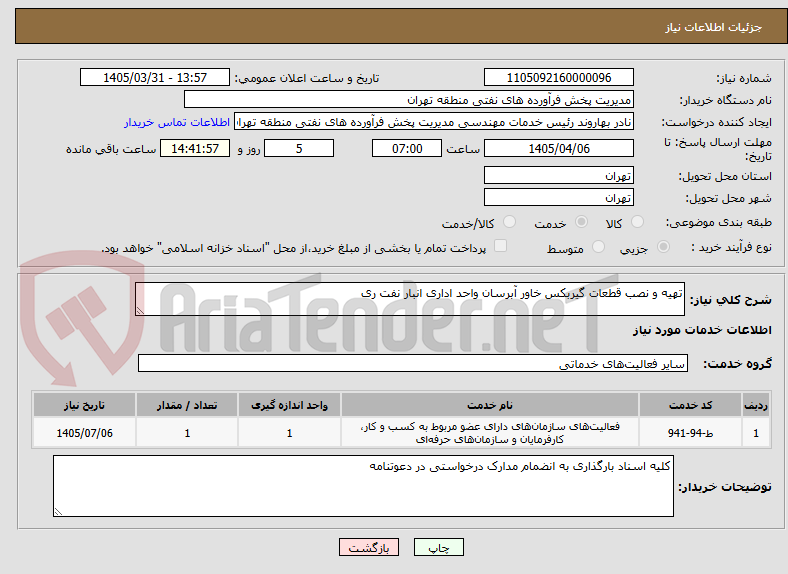
Task: Click the response deadline date 1405/04/06
Action: point(558,148)
